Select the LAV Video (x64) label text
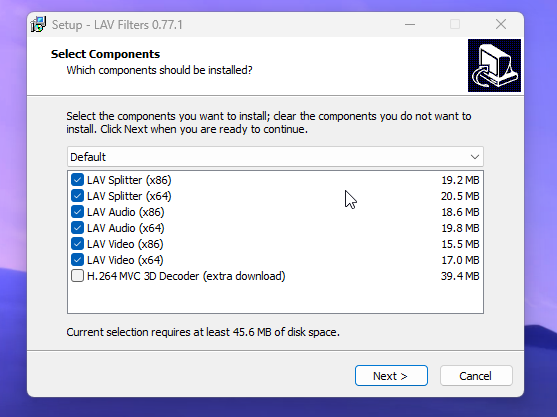557x417 pixels. [125, 260]
